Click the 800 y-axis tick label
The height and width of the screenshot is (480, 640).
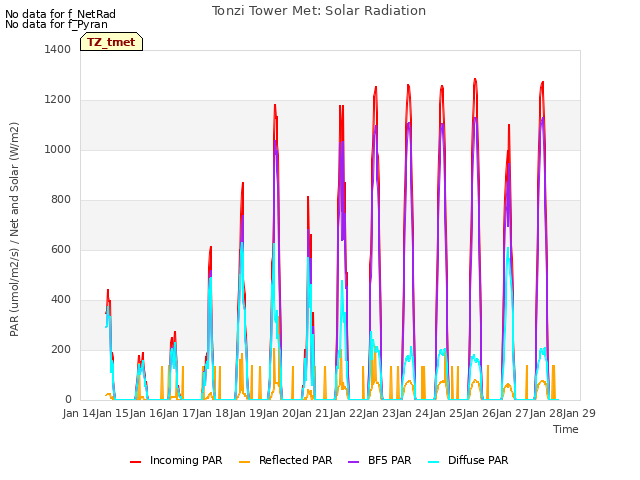[61, 200]
